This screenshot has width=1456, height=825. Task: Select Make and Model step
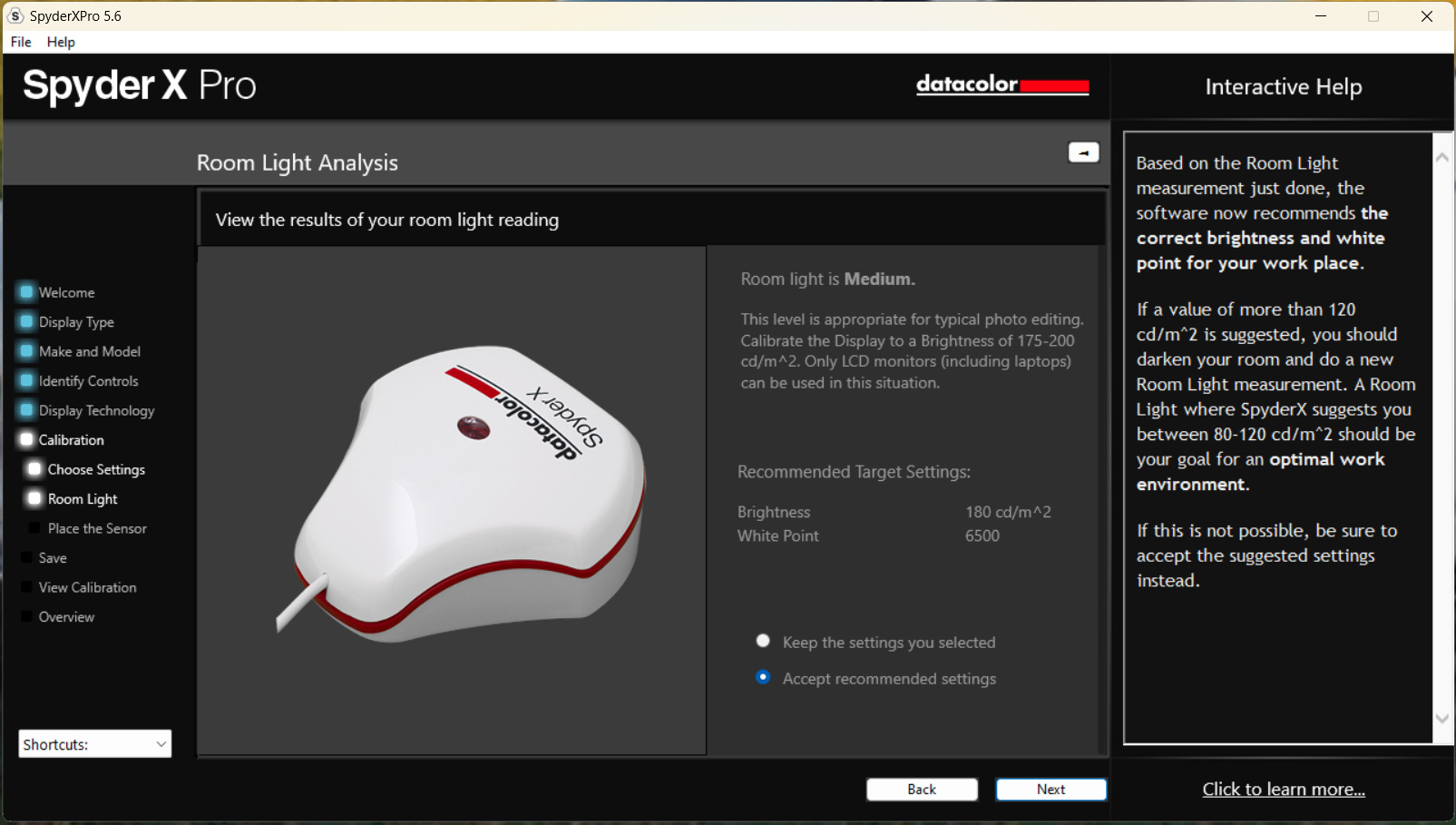click(x=90, y=351)
